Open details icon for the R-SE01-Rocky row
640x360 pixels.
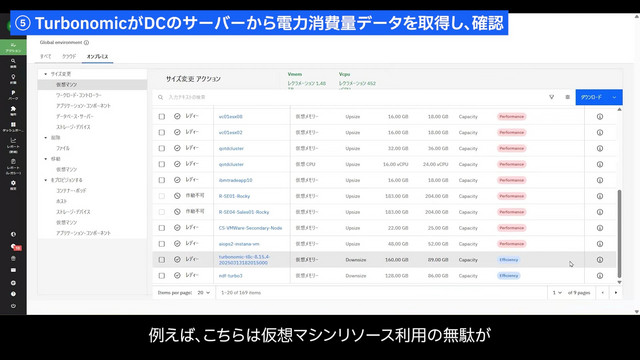click(x=600, y=196)
